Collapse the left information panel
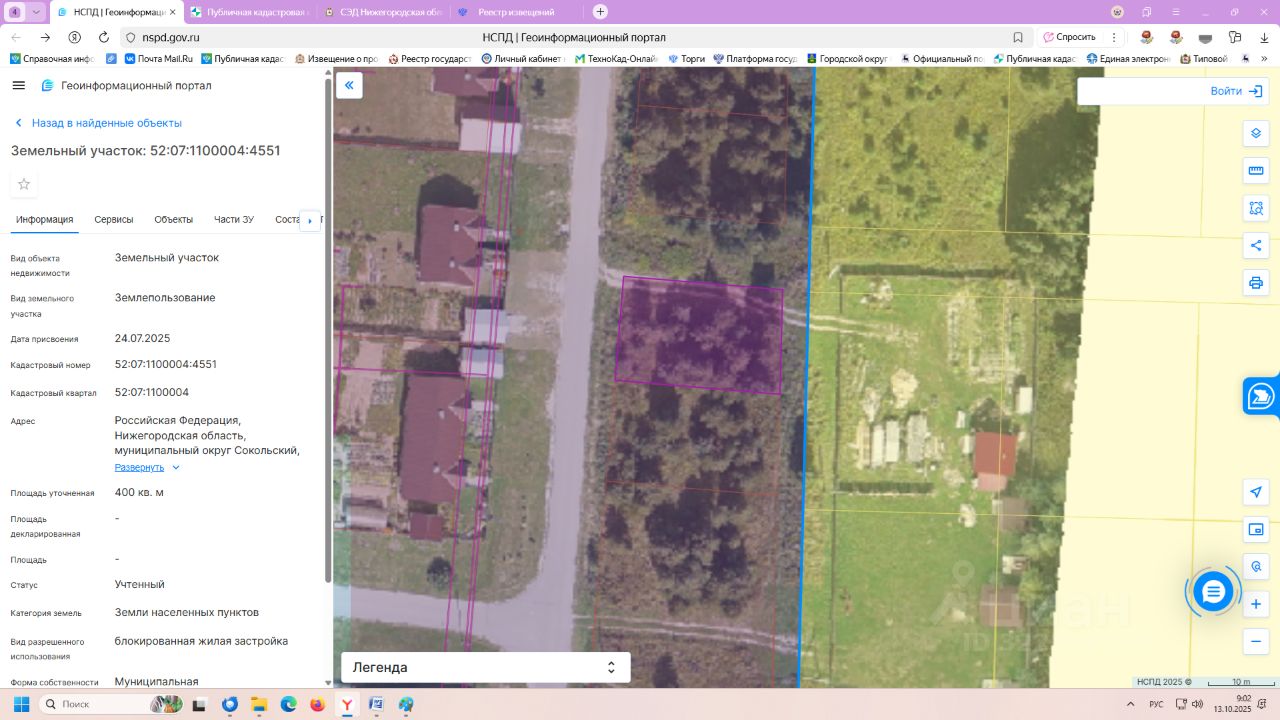The image size is (1280, 720). tap(349, 85)
